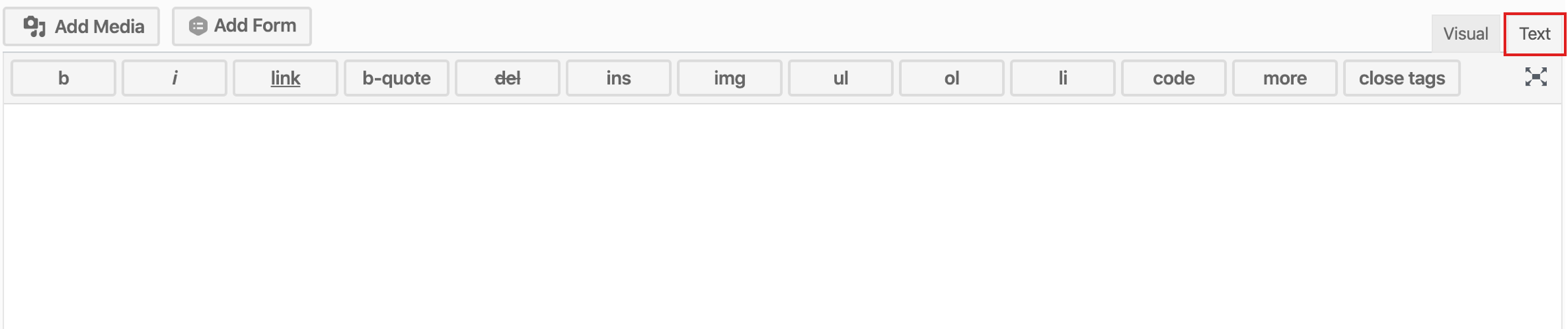Insert the more tag
The height and width of the screenshot is (329, 1568).
click(1284, 78)
